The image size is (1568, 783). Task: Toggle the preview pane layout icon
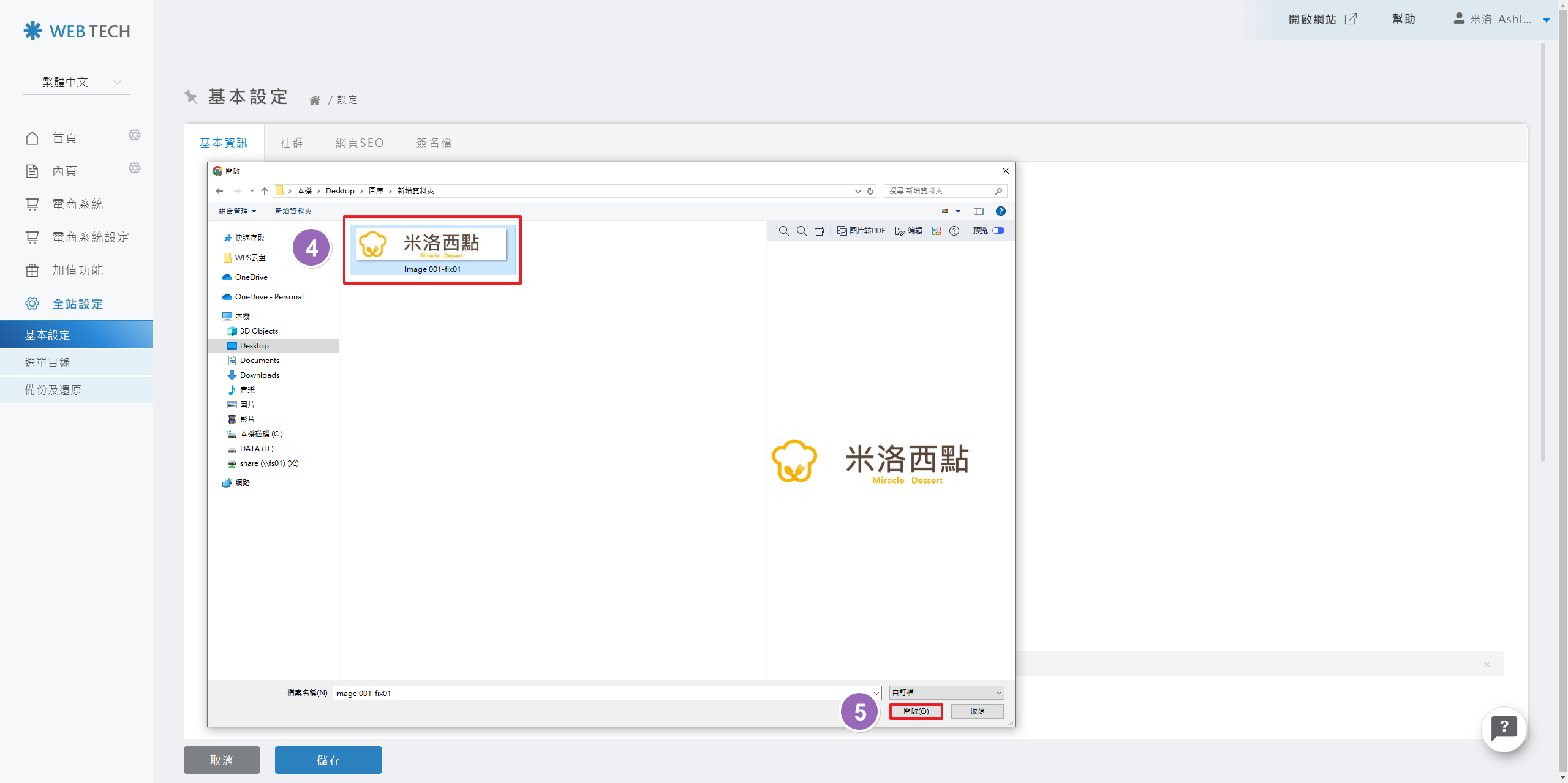978,211
